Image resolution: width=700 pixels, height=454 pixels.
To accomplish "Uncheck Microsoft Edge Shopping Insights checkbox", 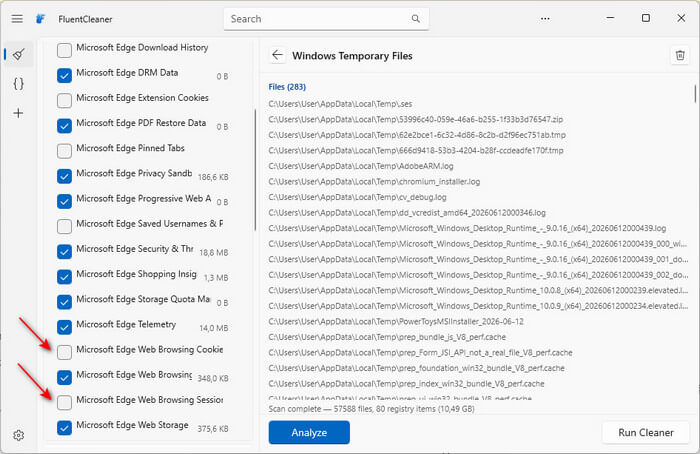I will (64, 277).
